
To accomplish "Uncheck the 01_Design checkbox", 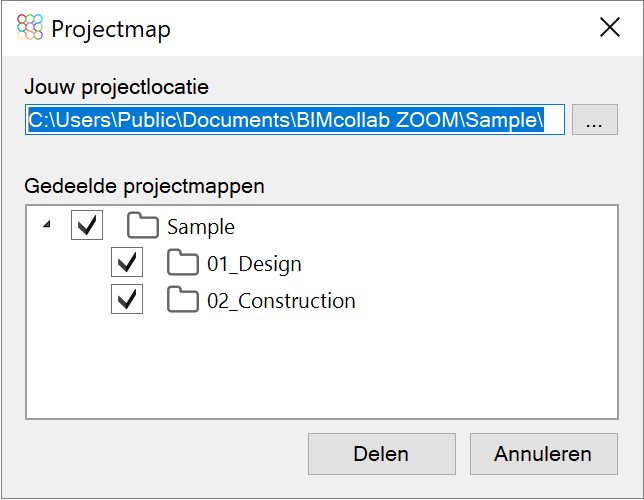I will (127, 262).
